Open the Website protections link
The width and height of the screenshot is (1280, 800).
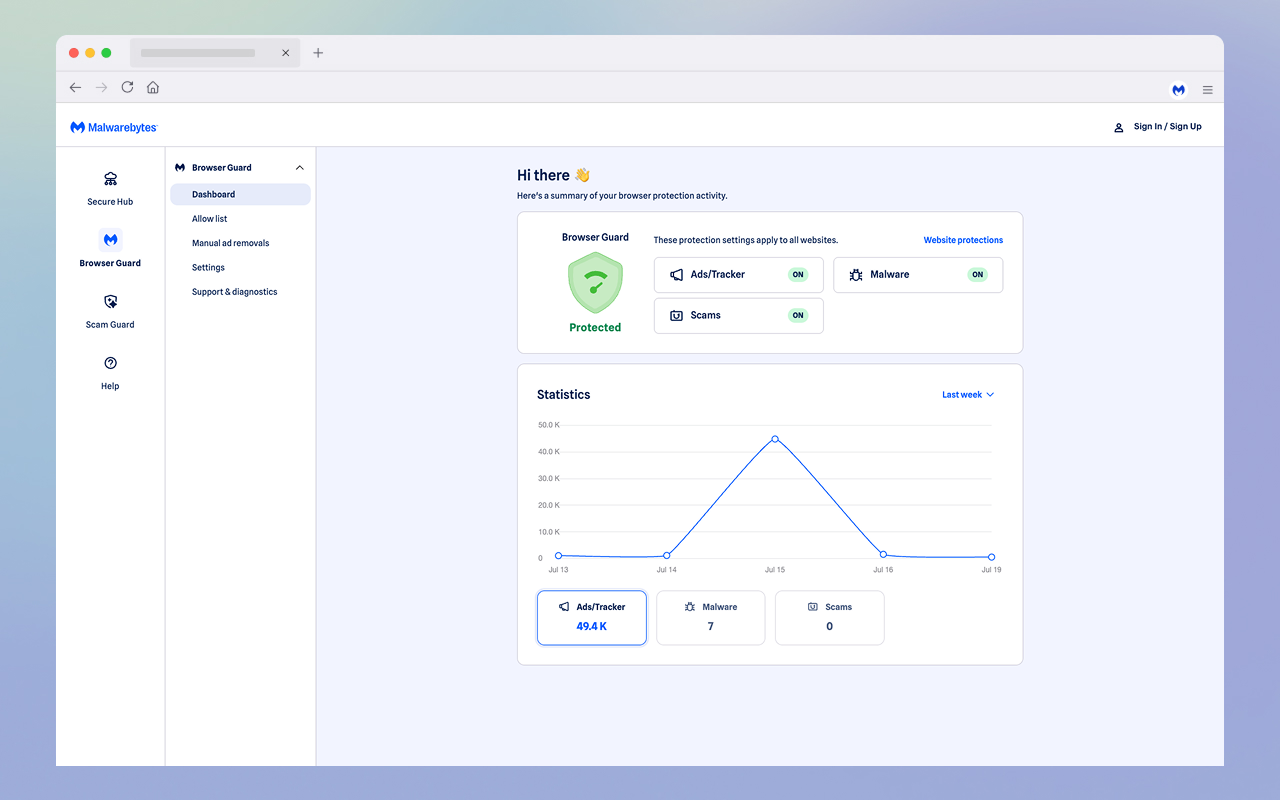tap(963, 240)
